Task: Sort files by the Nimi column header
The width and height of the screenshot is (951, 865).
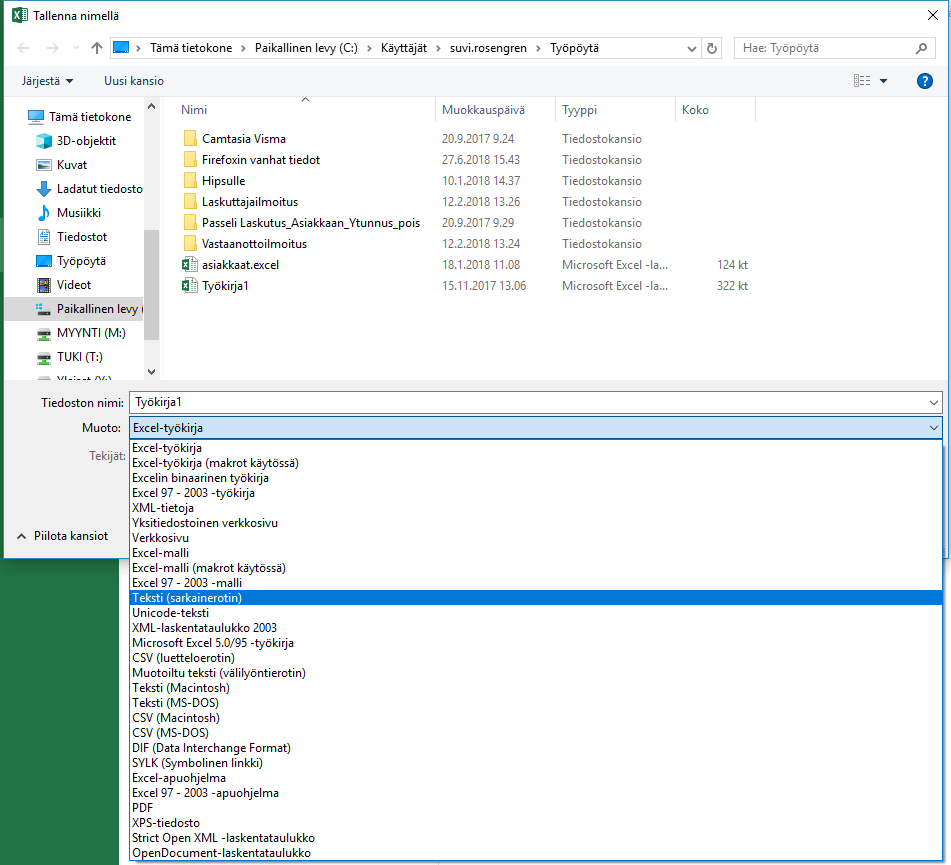Action: pyautogui.click(x=194, y=110)
